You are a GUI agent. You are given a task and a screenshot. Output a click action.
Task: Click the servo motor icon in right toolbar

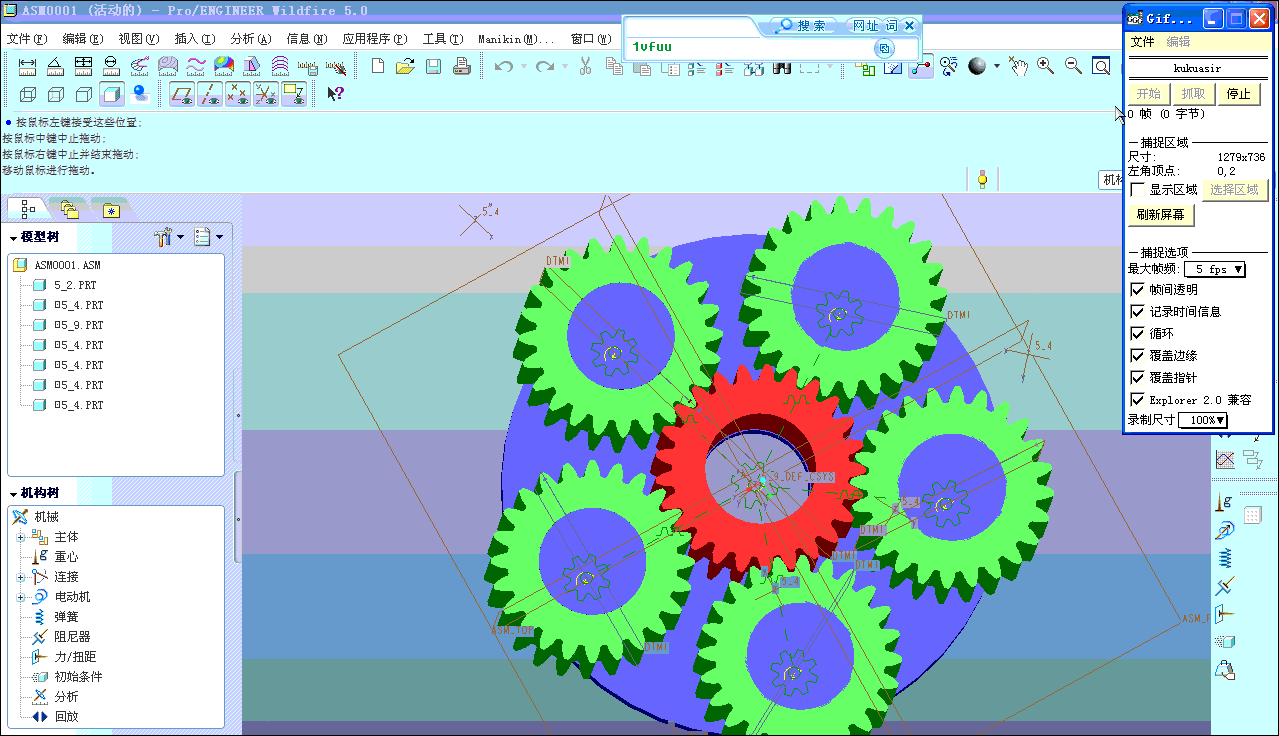[1224, 531]
